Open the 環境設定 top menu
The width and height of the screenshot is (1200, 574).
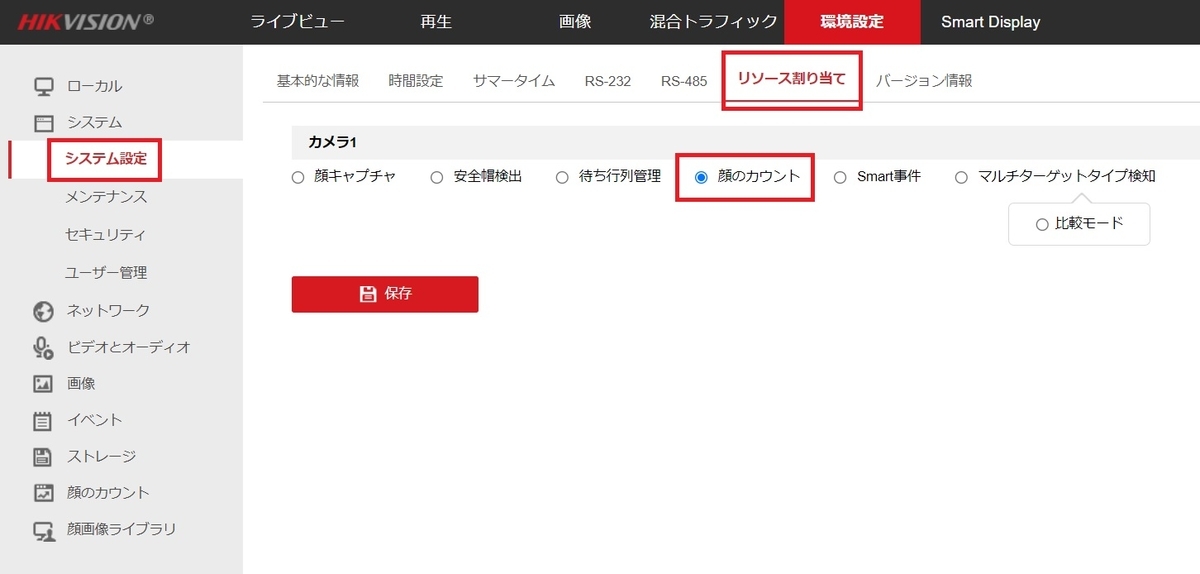click(x=852, y=21)
